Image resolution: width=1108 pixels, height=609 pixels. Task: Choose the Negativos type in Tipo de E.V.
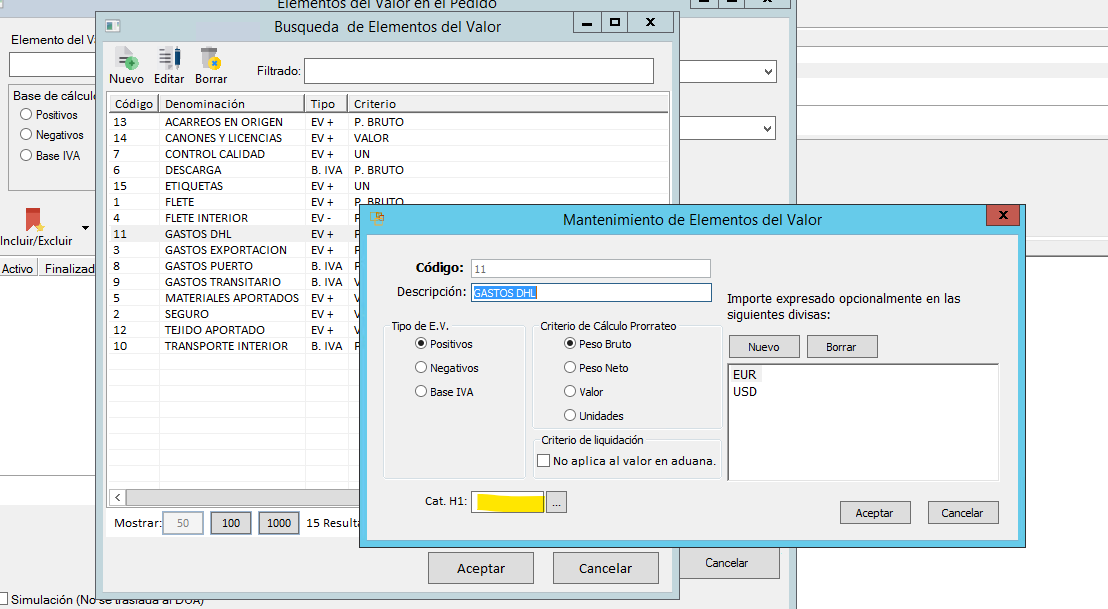(x=421, y=368)
